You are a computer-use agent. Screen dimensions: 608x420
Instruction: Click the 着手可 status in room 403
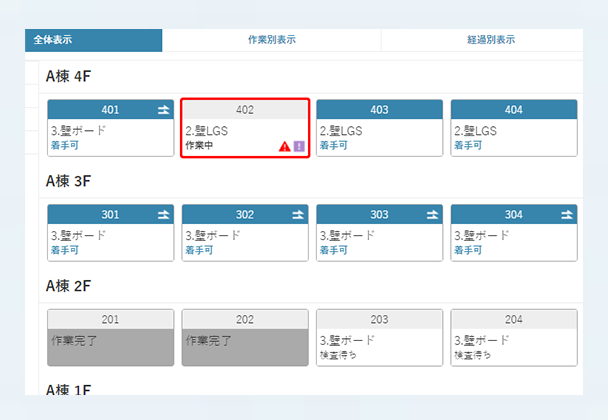(333, 145)
